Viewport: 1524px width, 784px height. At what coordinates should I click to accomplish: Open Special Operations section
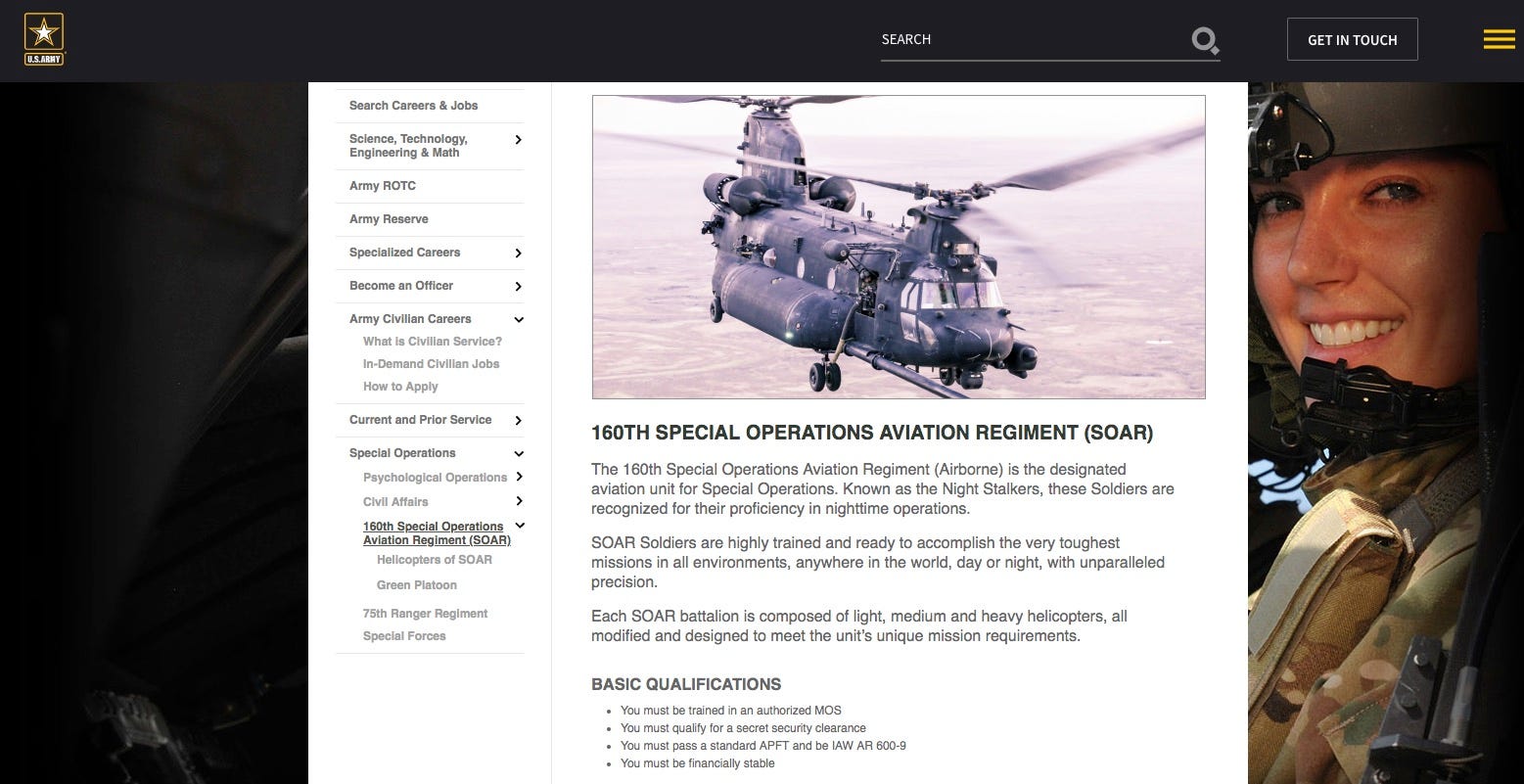tap(402, 453)
